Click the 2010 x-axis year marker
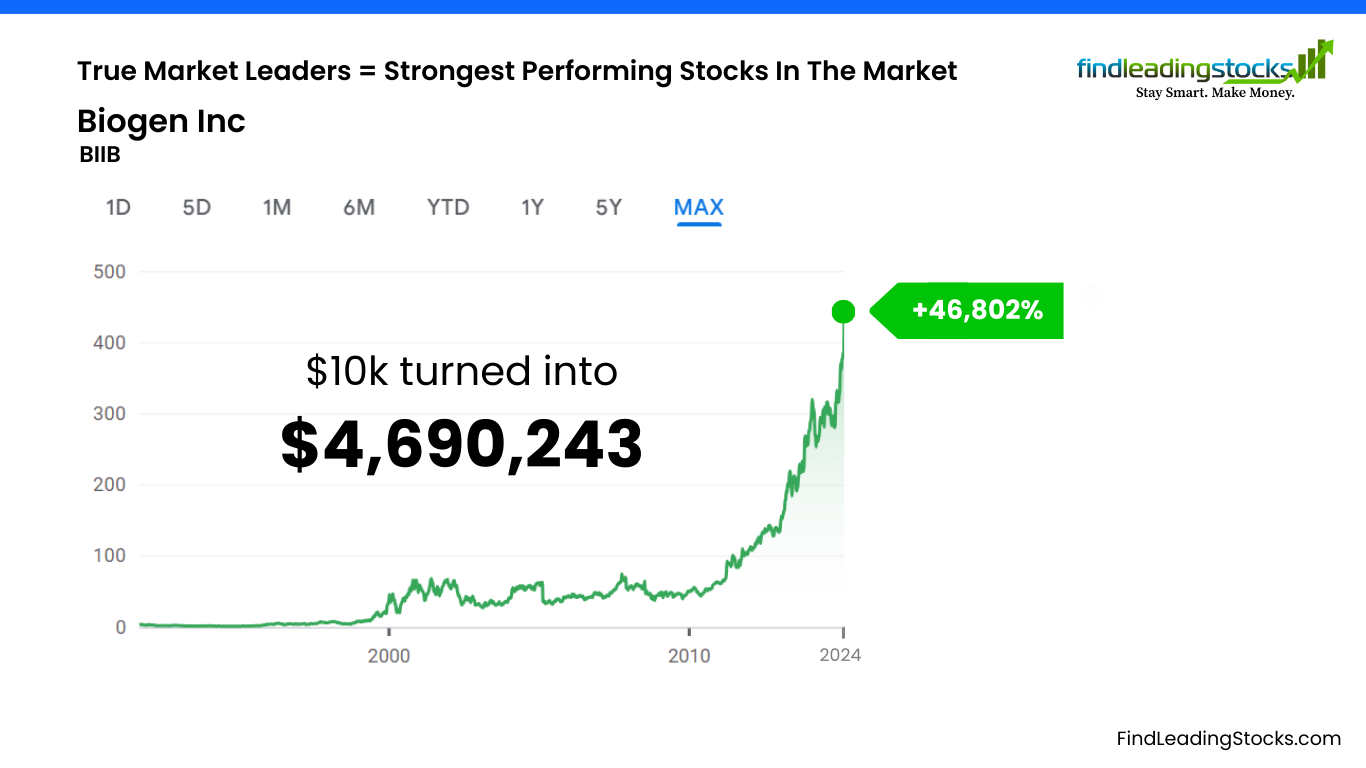This screenshot has height=768, width=1366. [x=689, y=655]
